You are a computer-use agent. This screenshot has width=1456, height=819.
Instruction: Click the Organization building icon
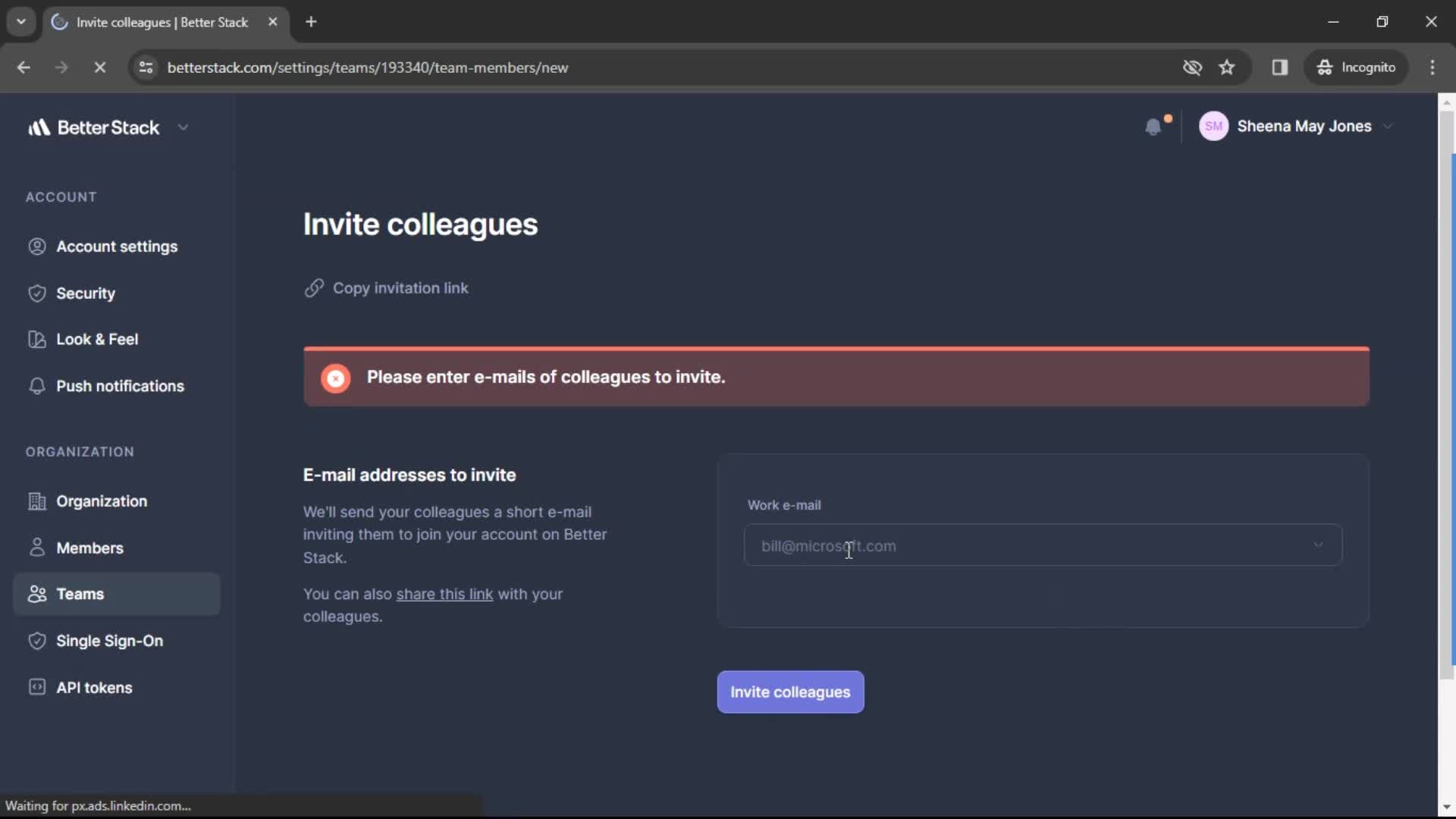pos(36,501)
